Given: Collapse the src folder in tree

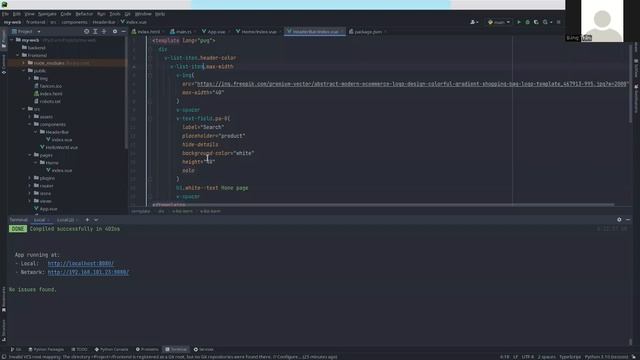Looking at the screenshot, I should (x=24, y=109).
